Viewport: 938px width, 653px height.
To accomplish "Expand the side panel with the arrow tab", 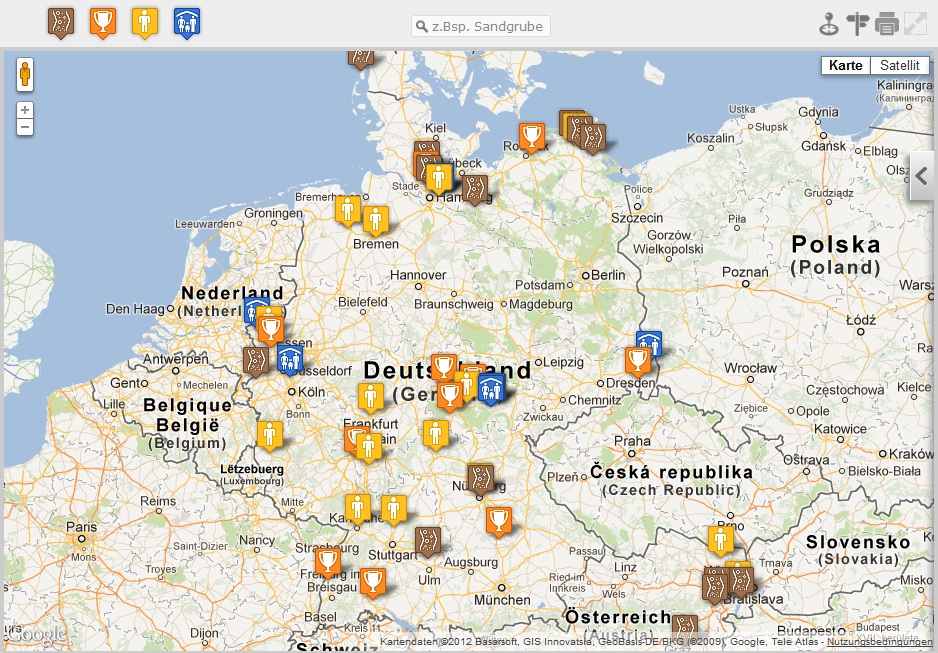I will [922, 176].
